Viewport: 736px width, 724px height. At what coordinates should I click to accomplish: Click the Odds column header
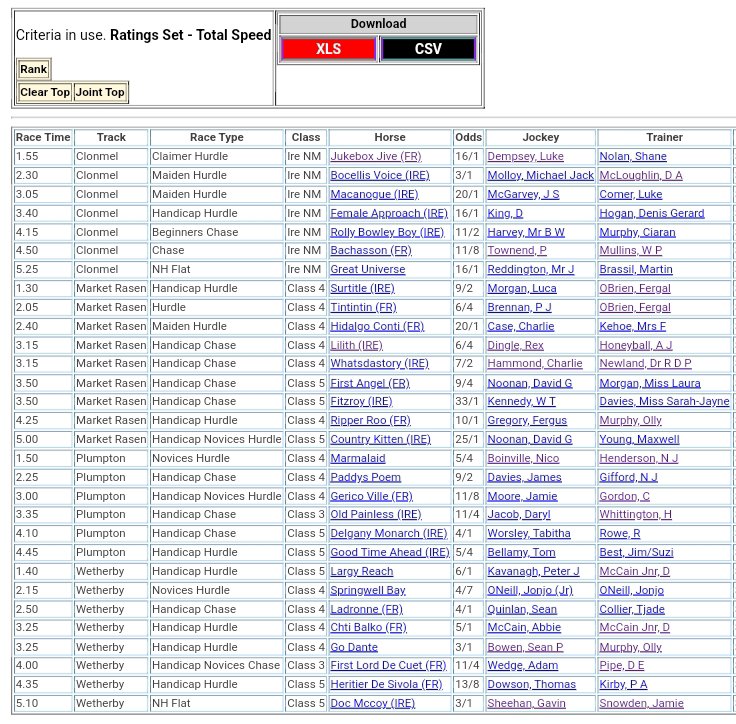[x=467, y=137]
